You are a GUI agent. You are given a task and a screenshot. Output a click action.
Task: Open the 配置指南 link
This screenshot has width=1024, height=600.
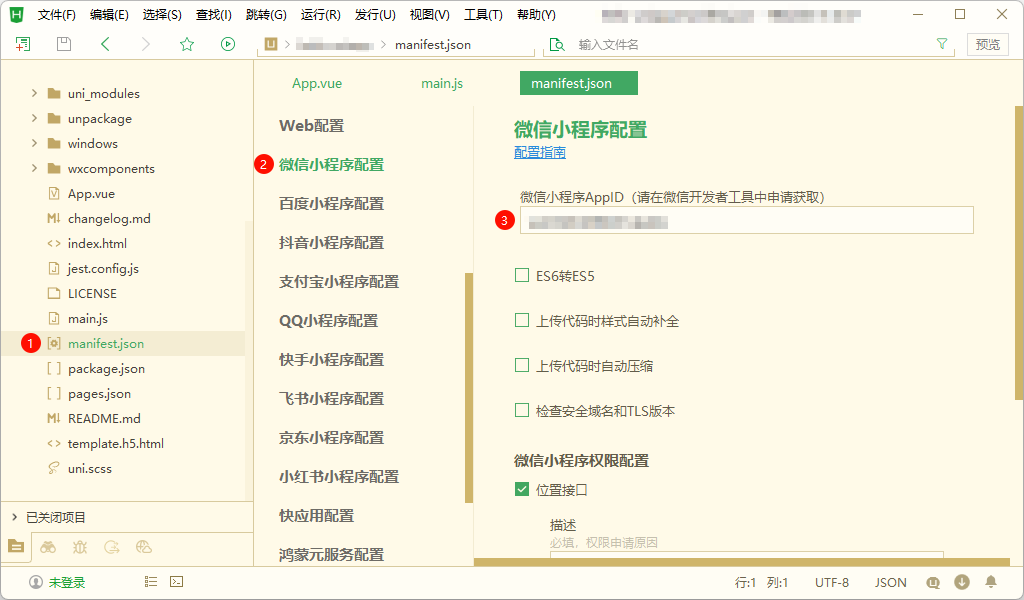tap(540, 152)
